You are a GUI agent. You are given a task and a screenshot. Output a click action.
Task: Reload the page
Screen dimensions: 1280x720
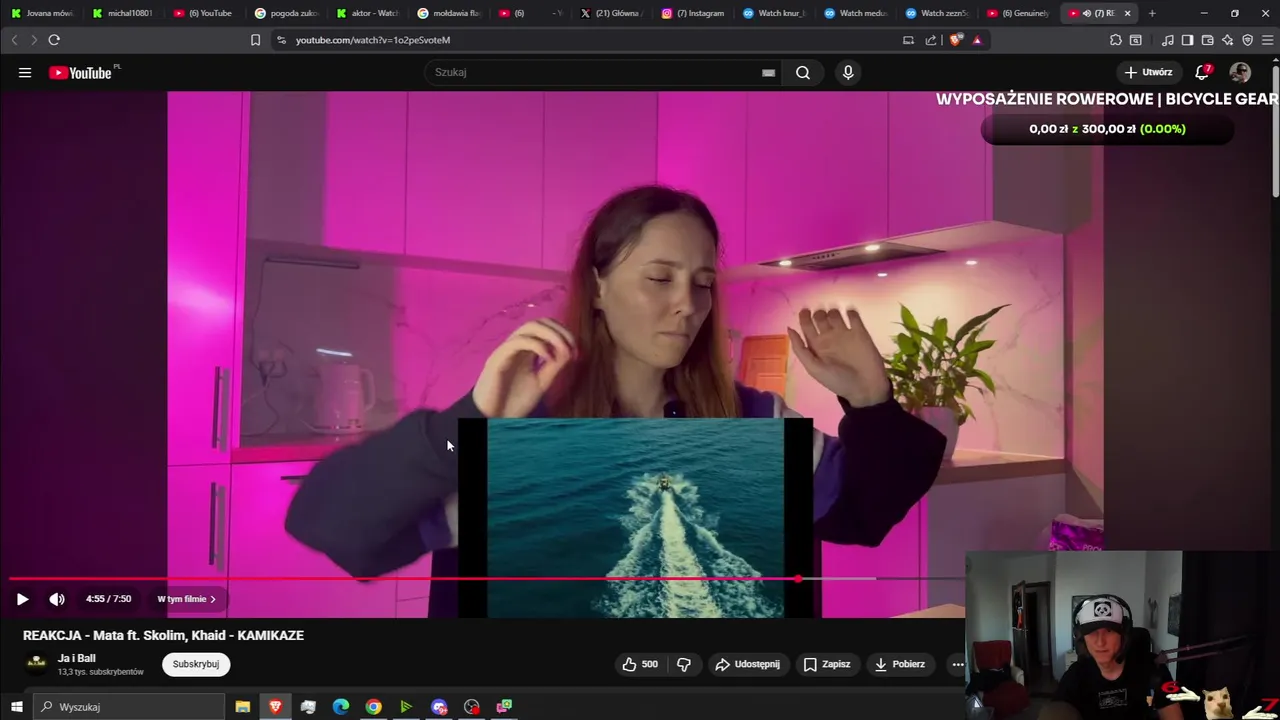pyautogui.click(x=54, y=40)
